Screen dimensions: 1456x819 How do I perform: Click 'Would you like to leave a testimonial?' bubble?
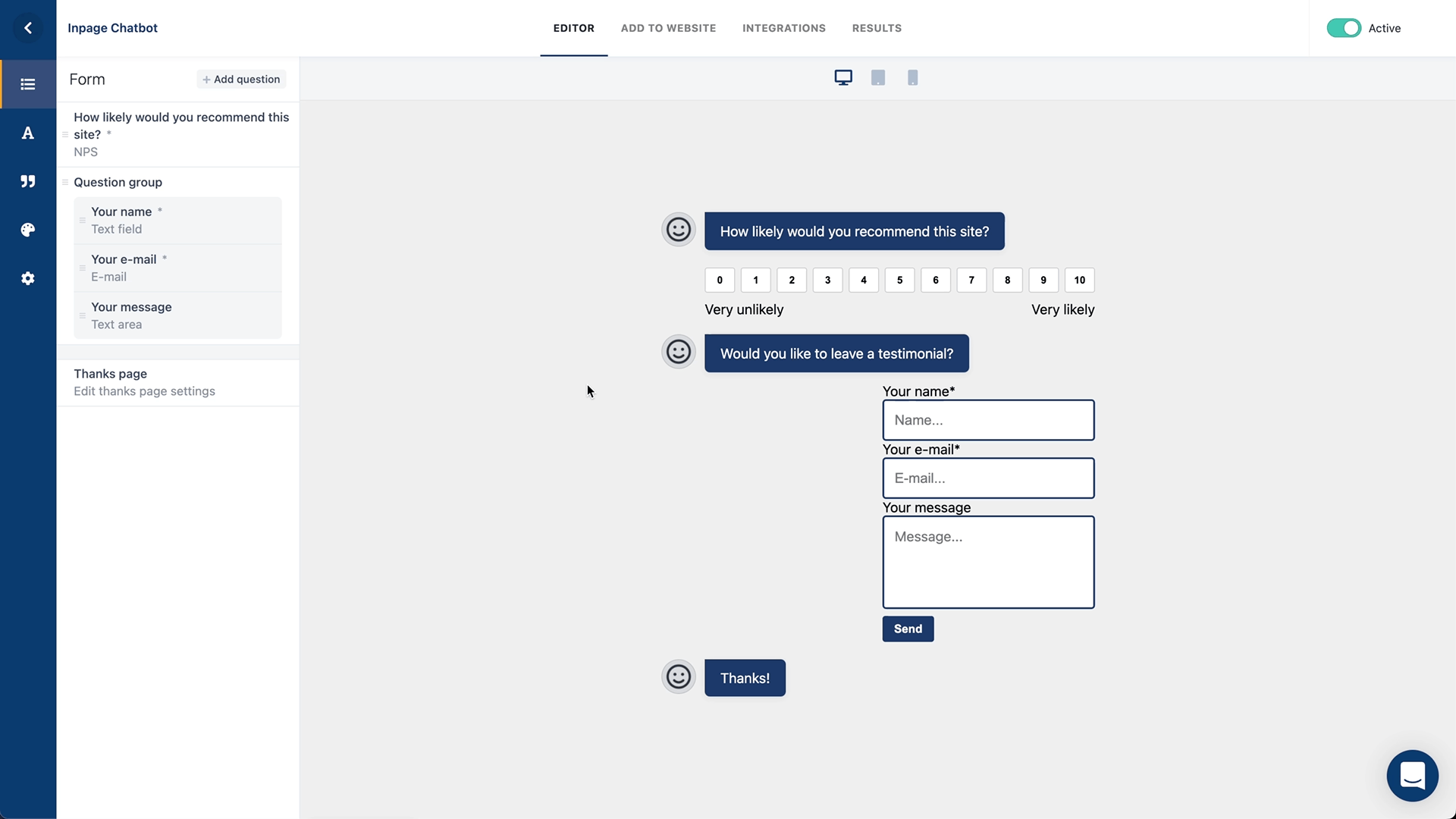[x=836, y=353]
